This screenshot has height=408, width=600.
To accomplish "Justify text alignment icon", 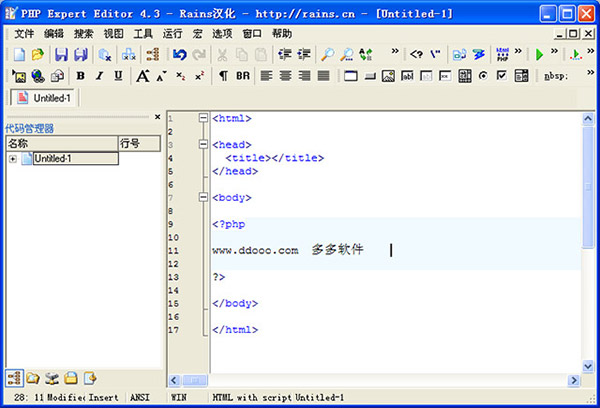I will click(324, 76).
